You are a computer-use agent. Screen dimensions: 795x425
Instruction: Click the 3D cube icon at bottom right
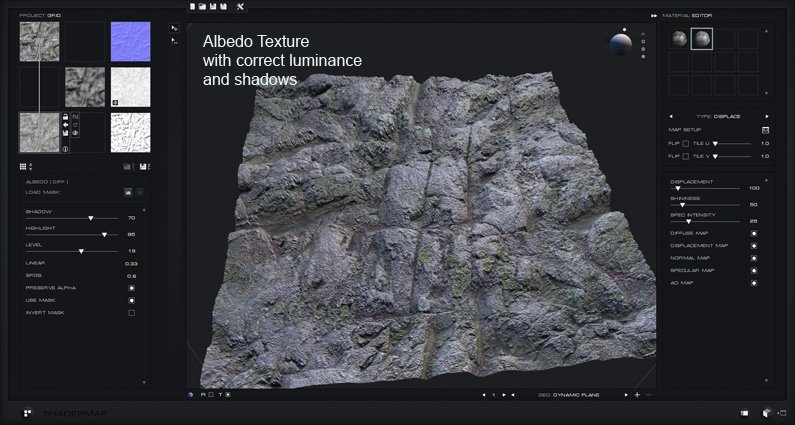click(766, 412)
